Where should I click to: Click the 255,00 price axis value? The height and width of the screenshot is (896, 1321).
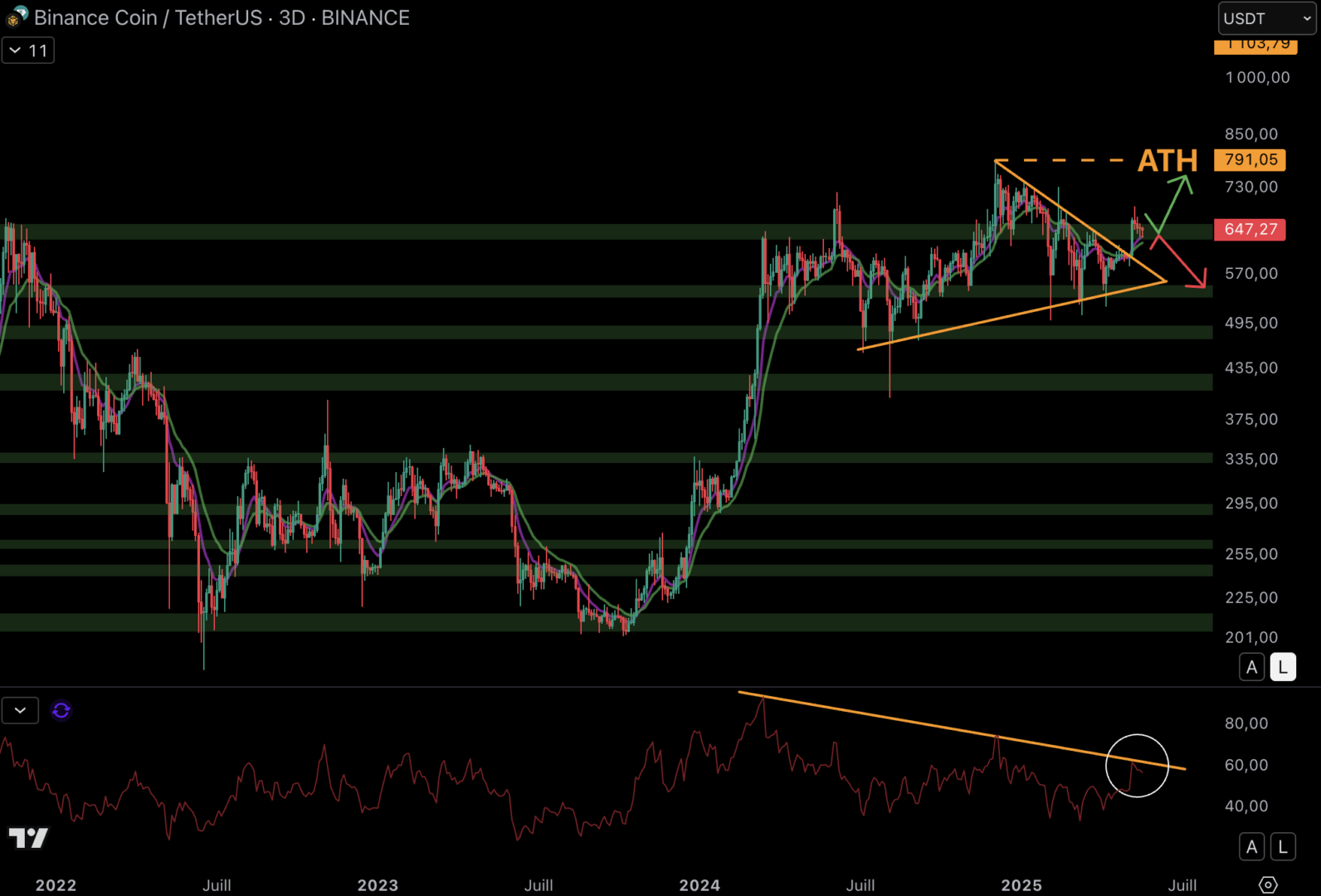(x=1251, y=553)
